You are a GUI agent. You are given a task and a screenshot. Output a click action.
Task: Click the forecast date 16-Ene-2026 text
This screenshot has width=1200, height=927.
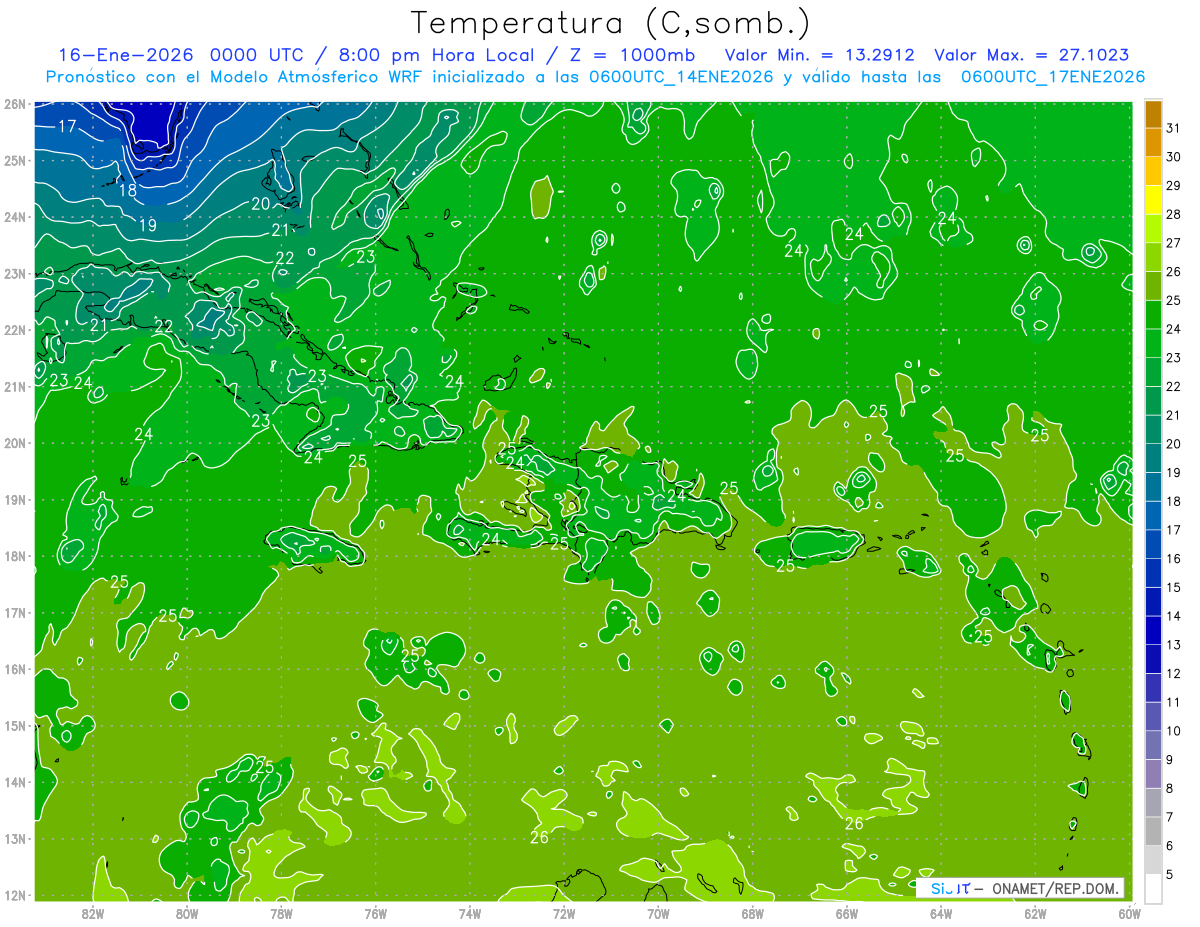(x=125, y=55)
